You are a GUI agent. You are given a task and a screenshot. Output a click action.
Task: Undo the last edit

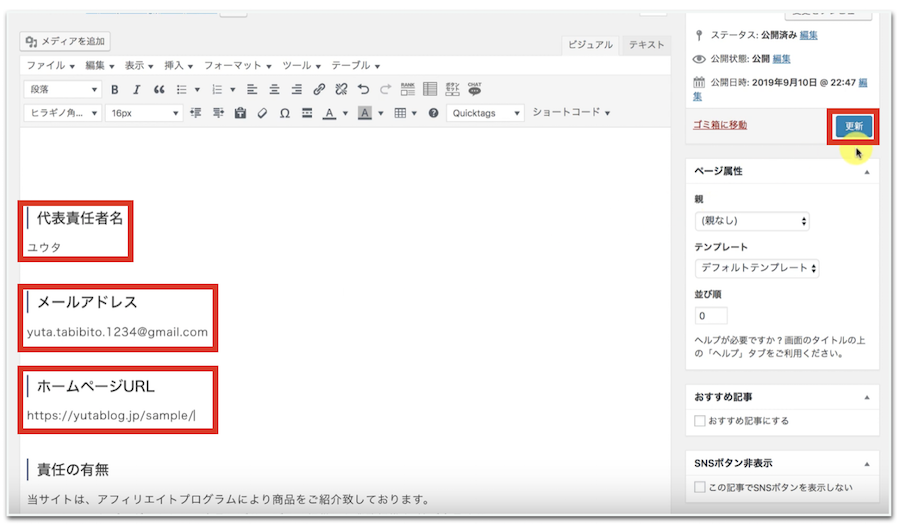pyautogui.click(x=363, y=89)
